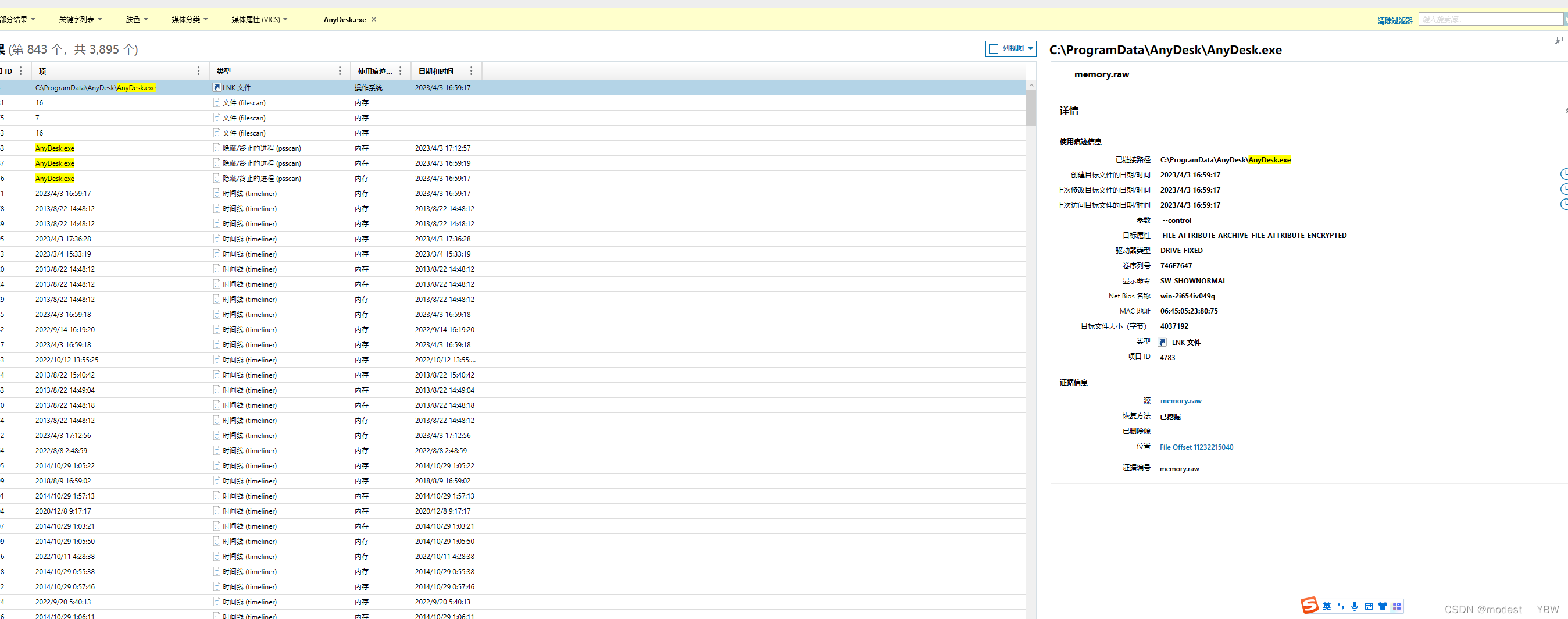Open the 列视图 view switcher dropdown

1010,48
